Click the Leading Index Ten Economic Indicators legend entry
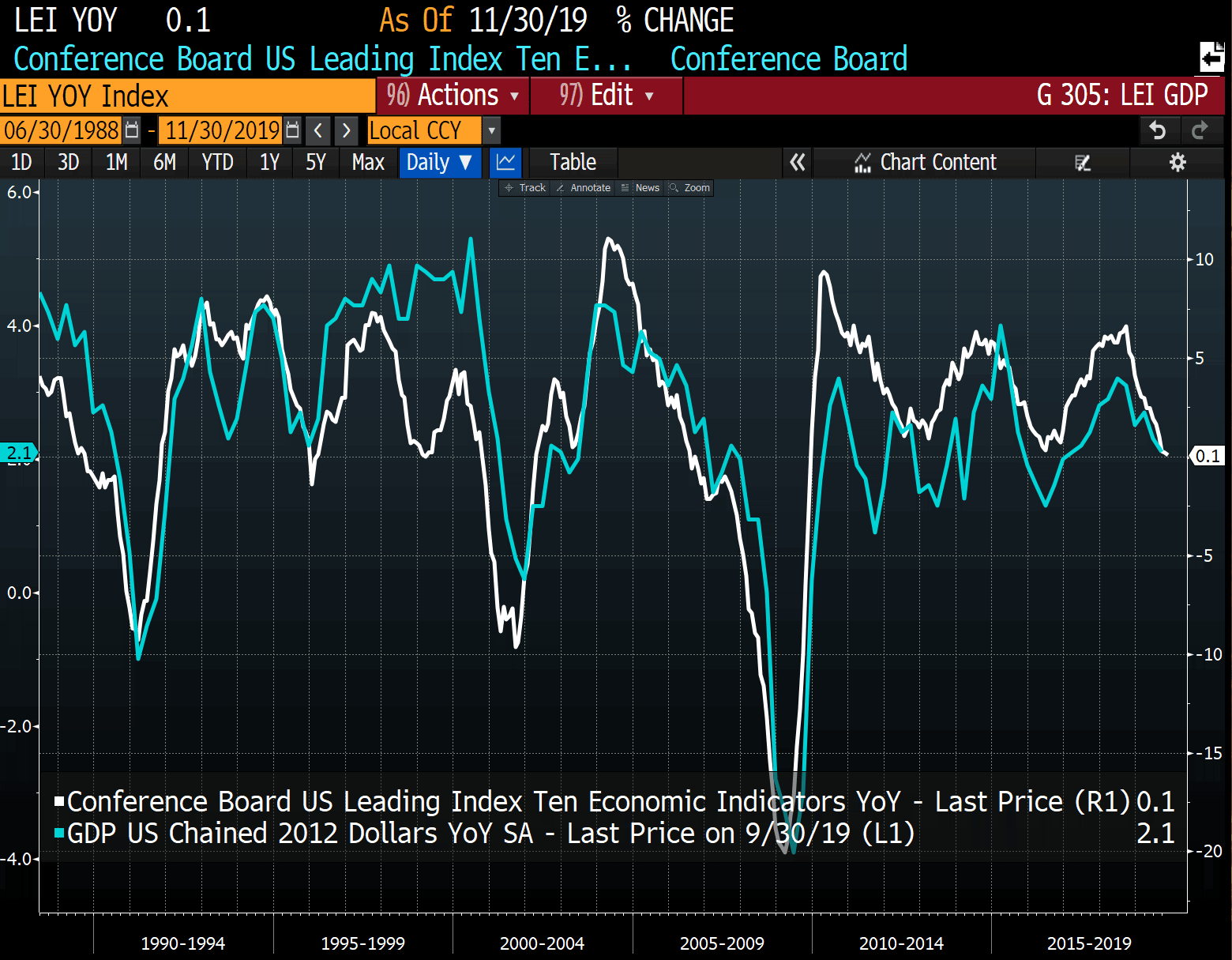This screenshot has height=960, width=1232. pos(599,802)
